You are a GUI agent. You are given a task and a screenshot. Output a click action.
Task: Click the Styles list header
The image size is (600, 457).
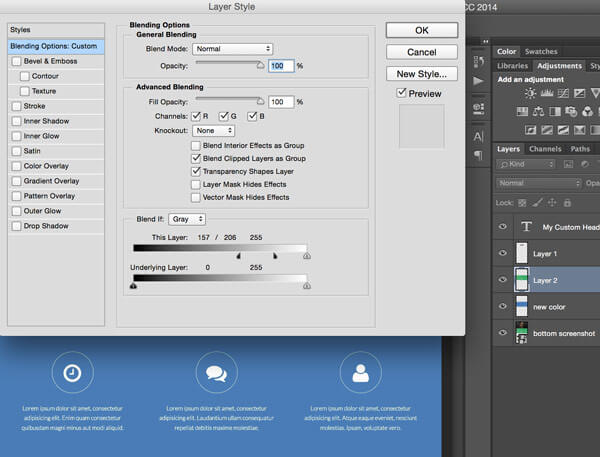[x=56, y=30]
